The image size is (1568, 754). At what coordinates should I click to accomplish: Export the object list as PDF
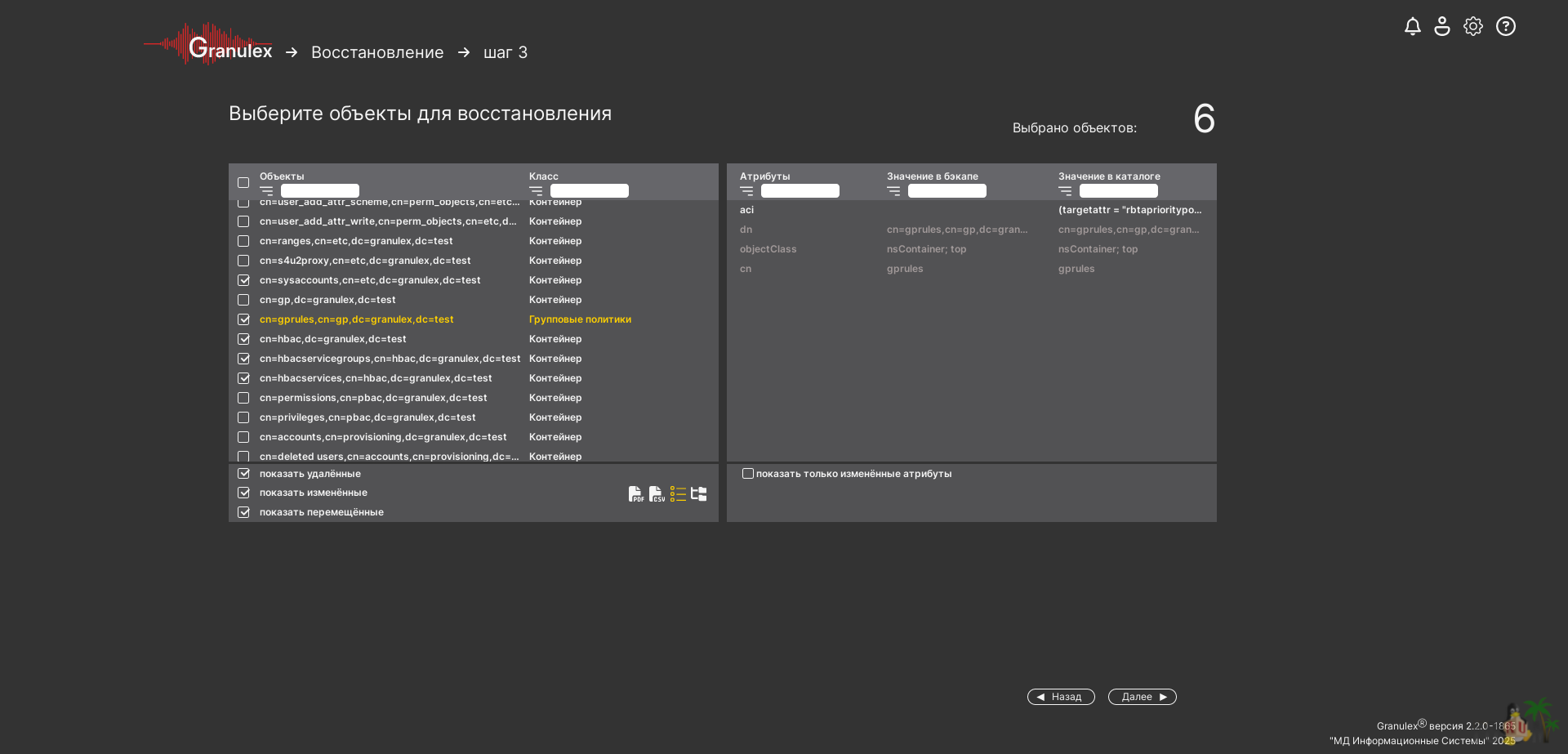coord(635,494)
